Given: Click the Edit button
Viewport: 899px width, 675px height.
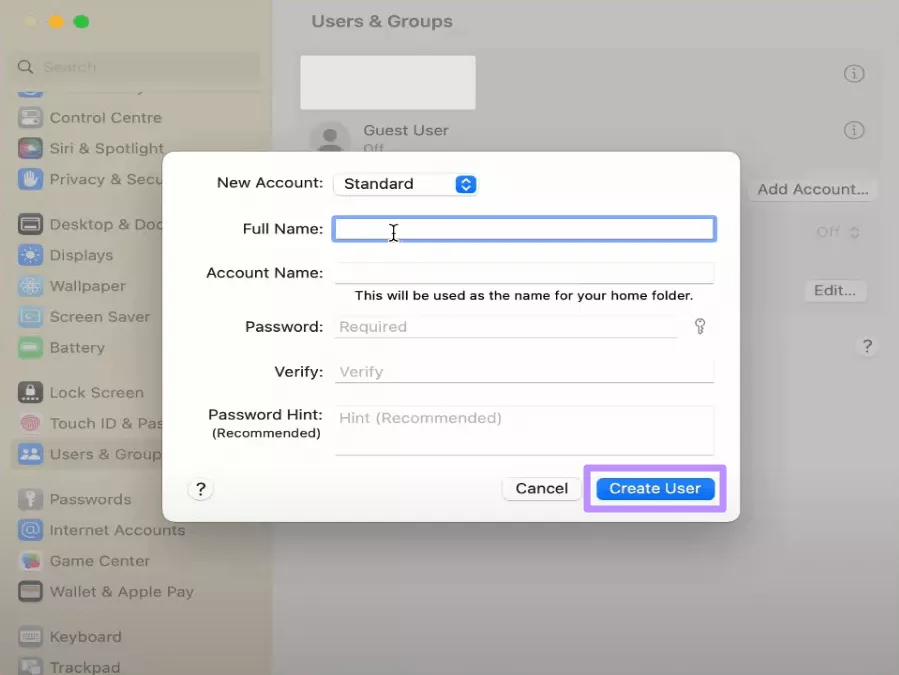Looking at the screenshot, I should click(x=835, y=291).
